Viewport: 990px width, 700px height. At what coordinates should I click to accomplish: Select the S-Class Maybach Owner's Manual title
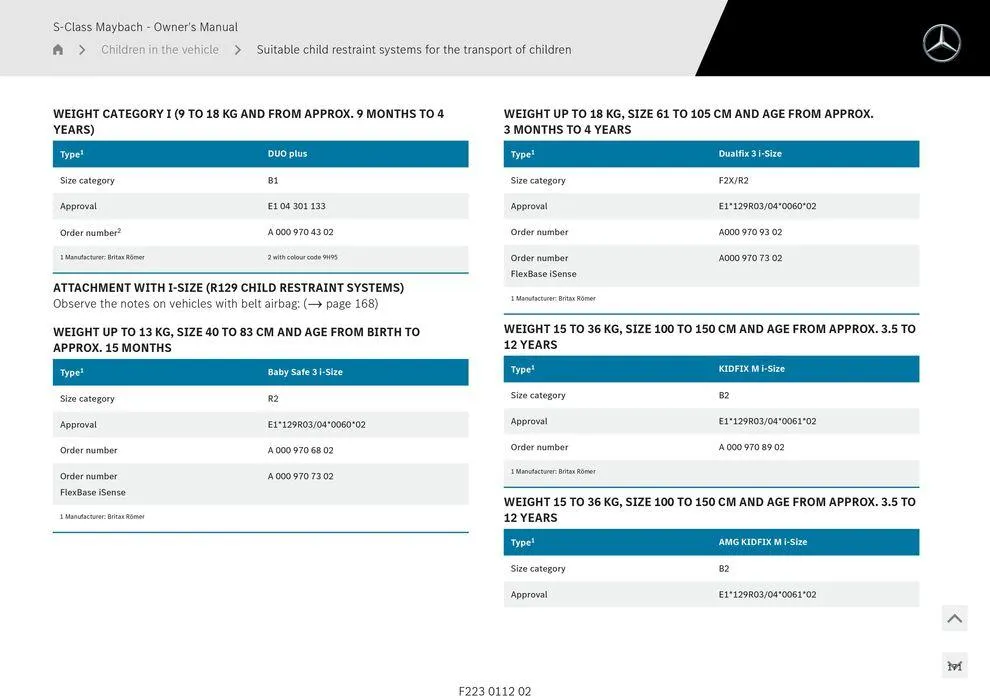[146, 26]
